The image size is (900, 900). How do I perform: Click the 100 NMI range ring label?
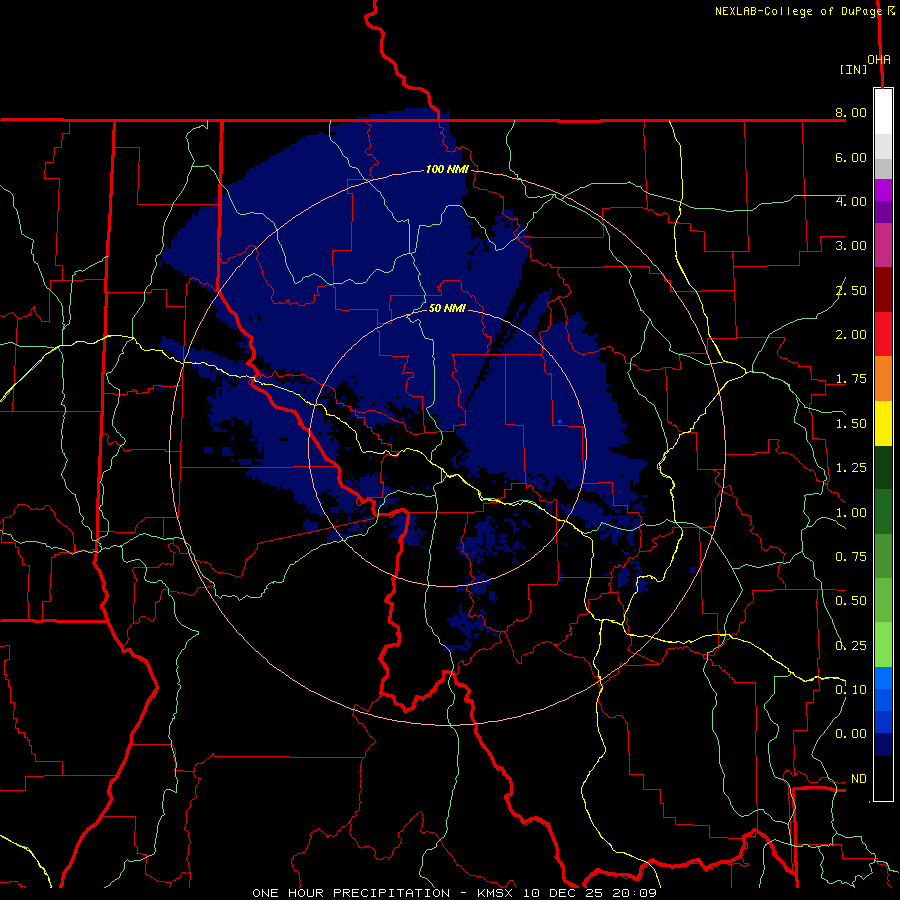pyautogui.click(x=447, y=169)
